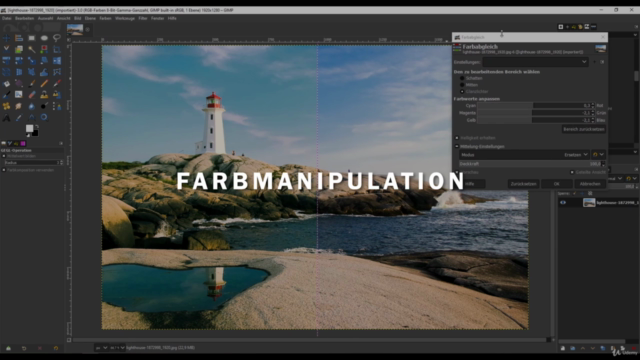Select the Text tool

pos(6,118)
